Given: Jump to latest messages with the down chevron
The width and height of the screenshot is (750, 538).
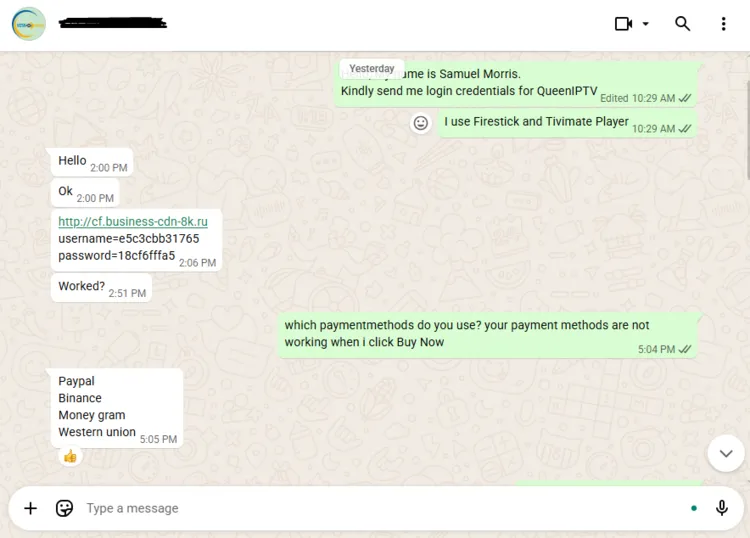Looking at the screenshot, I should click(726, 453).
